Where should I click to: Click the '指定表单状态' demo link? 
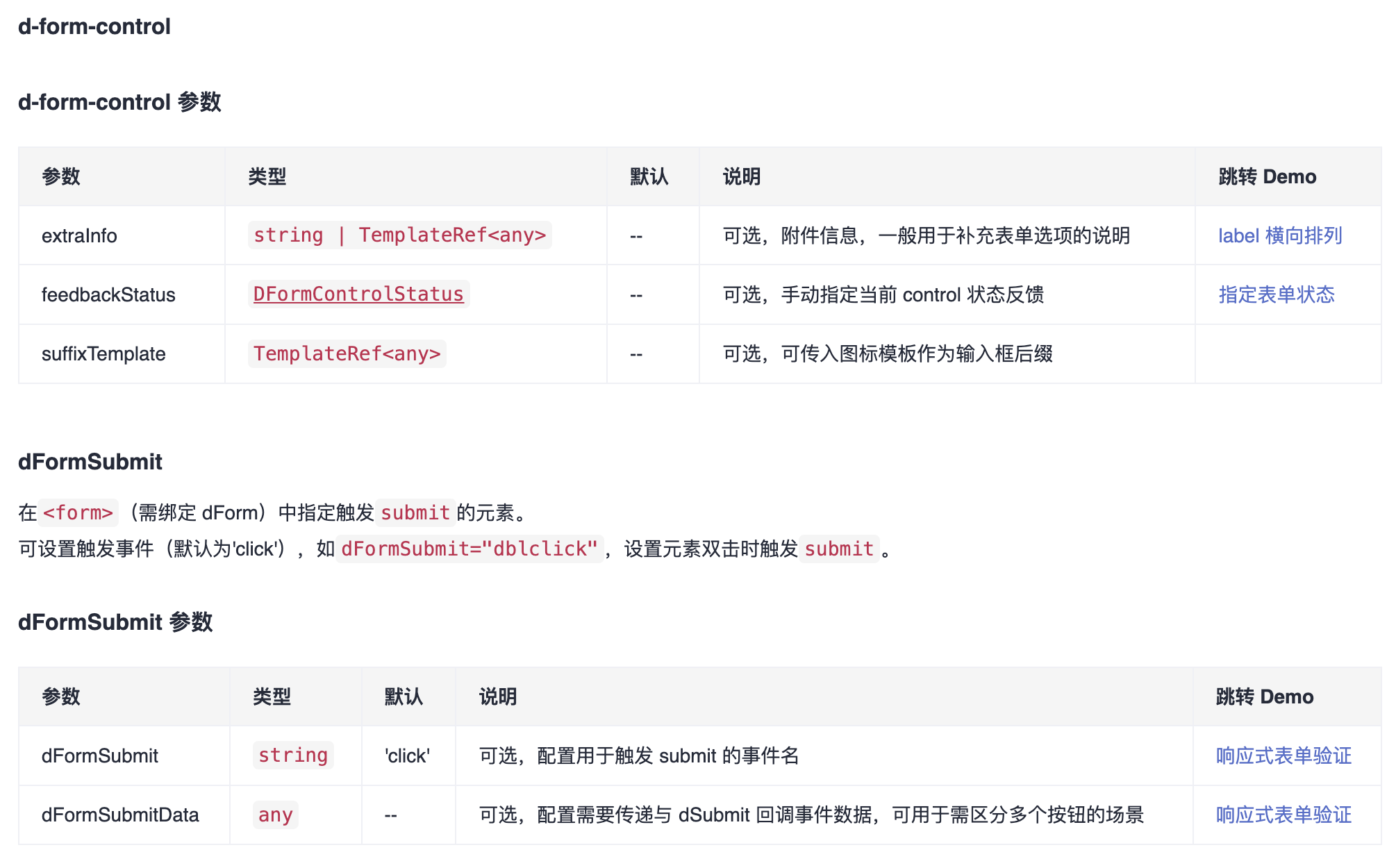click(x=1276, y=294)
